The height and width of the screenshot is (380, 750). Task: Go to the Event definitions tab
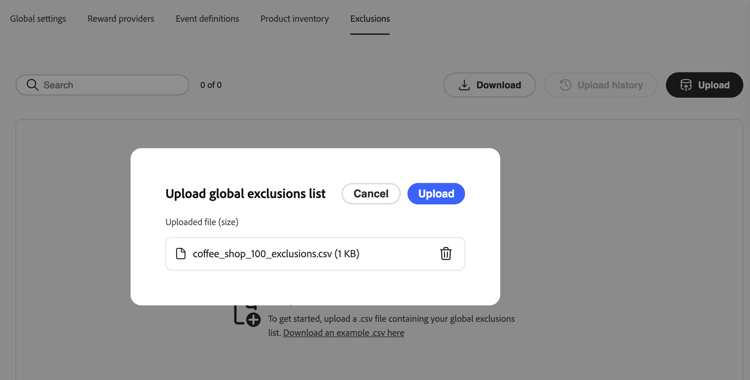click(207, 19)
